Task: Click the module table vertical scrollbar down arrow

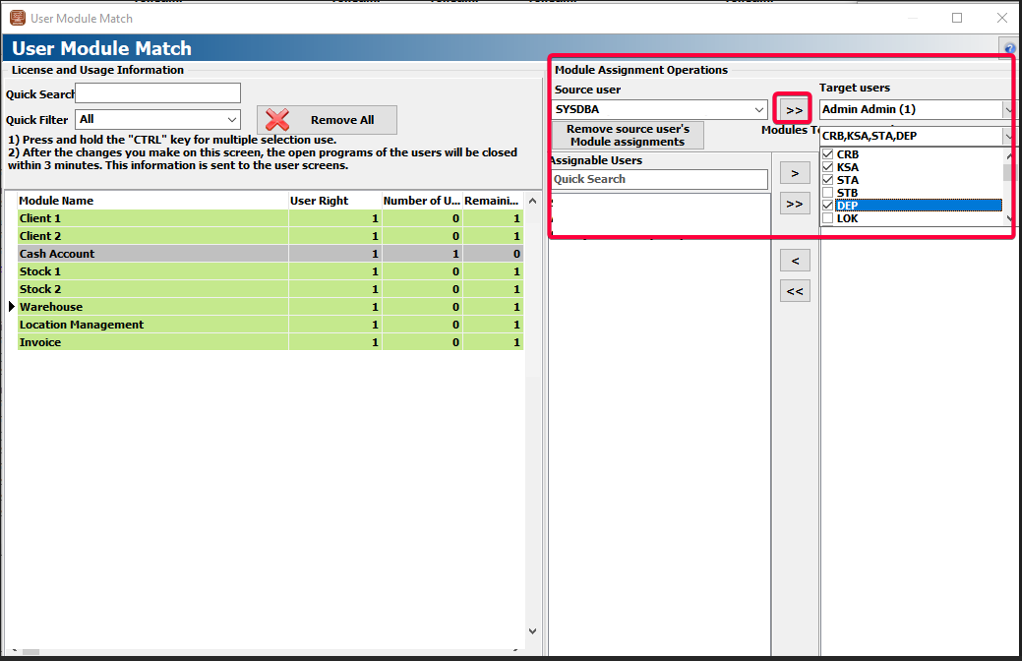Action: (x=532, y=632)
